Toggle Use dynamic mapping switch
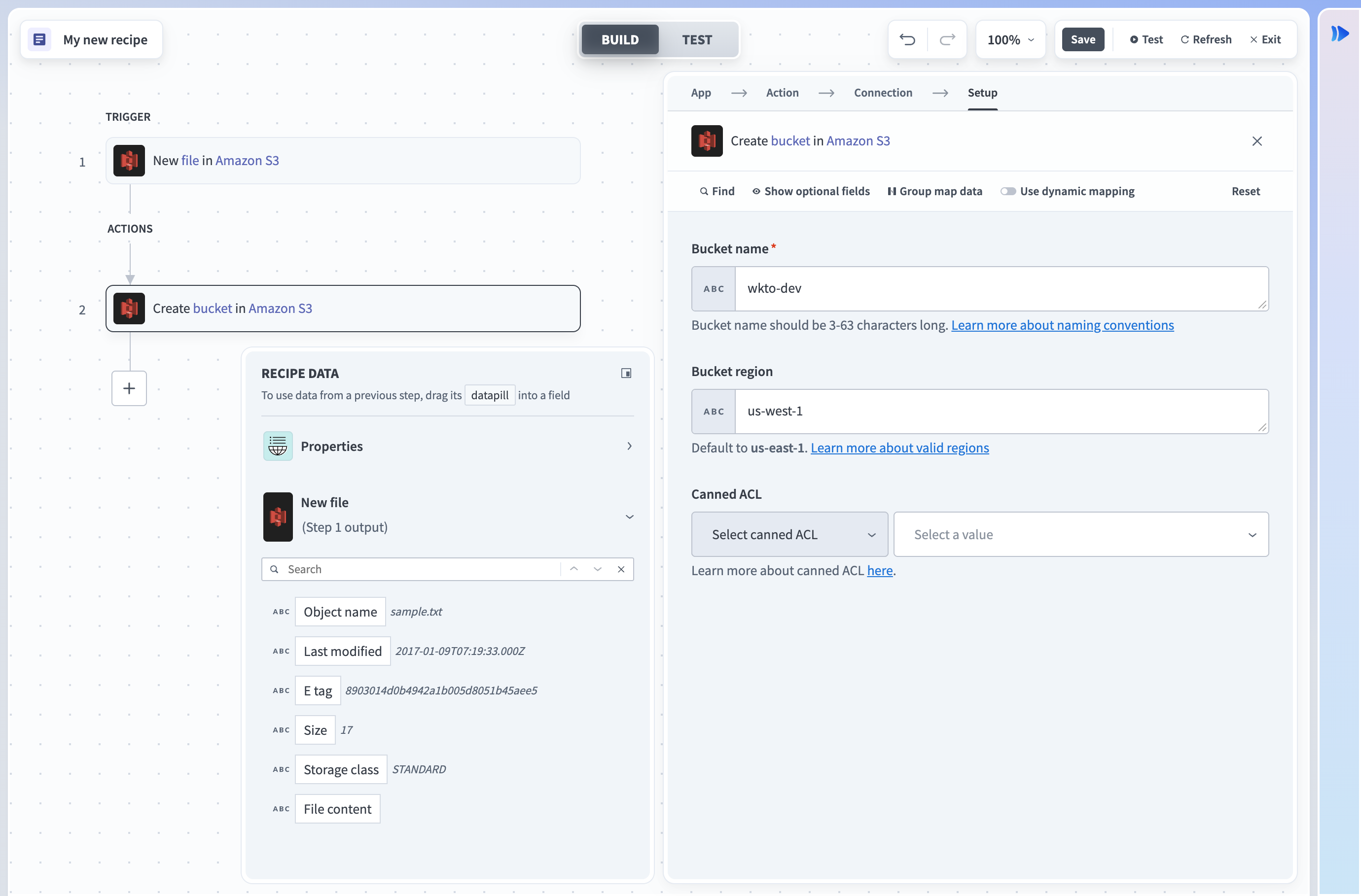Viewport: 1361px width, 896px height. (x=1008, y=191)
